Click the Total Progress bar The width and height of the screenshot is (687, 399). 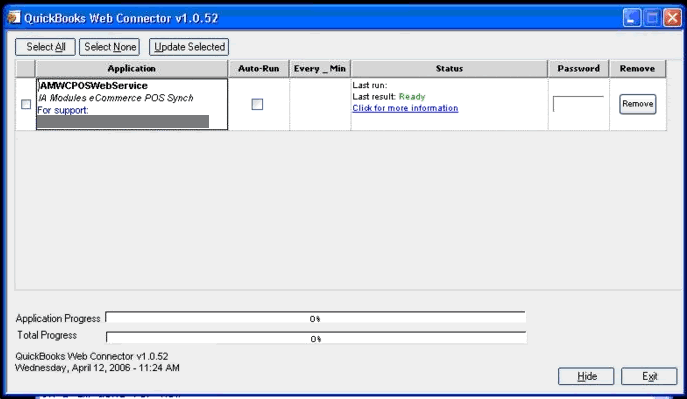[x=315, y=338]
